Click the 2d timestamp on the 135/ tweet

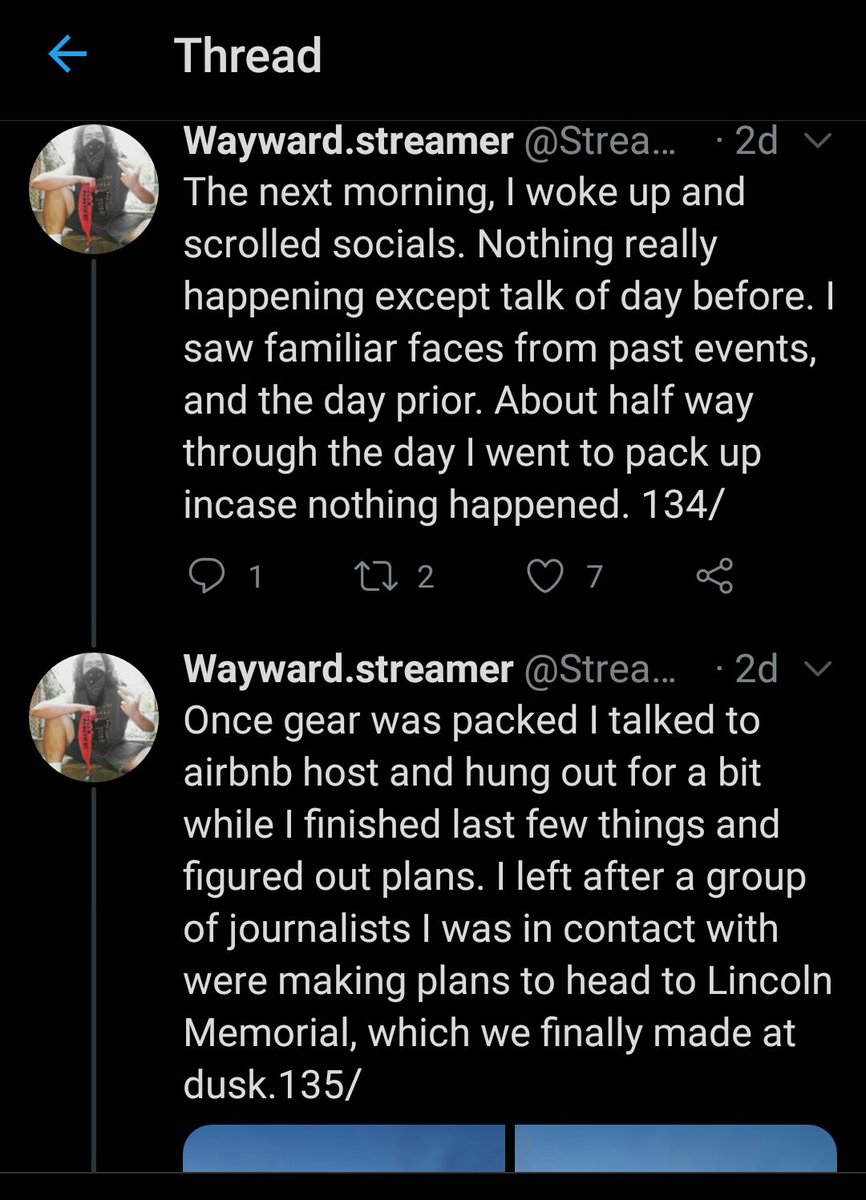[x=755, y=669]
